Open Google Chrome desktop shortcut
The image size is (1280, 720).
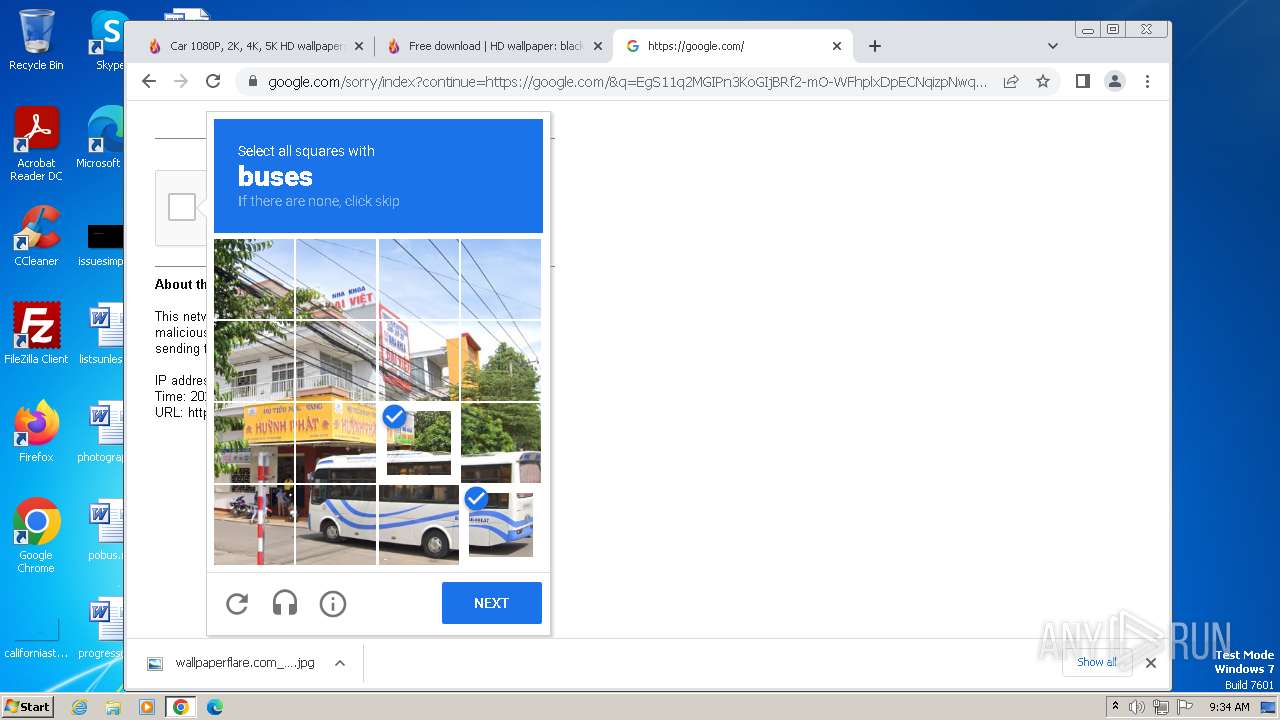(36, 536)
